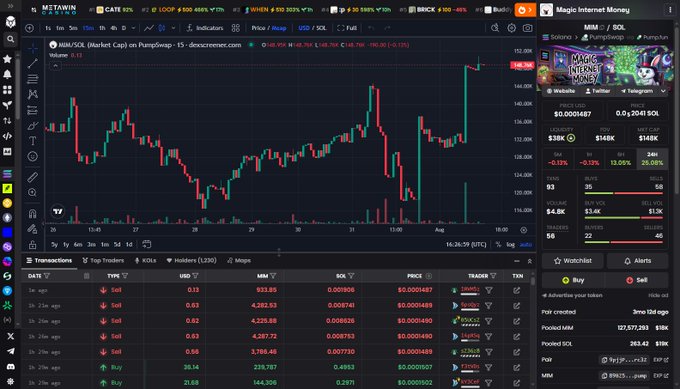Toggle auto scale on the chart

526,245
